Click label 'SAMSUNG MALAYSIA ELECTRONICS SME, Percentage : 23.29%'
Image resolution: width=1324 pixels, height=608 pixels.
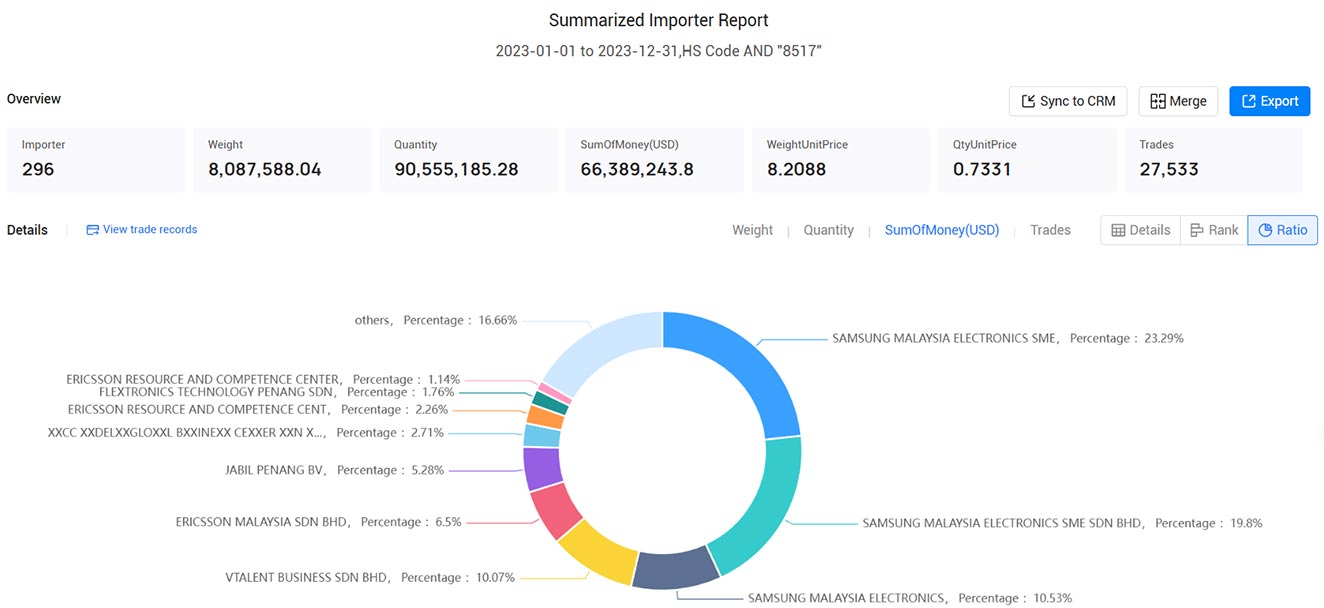[1008, 338]
